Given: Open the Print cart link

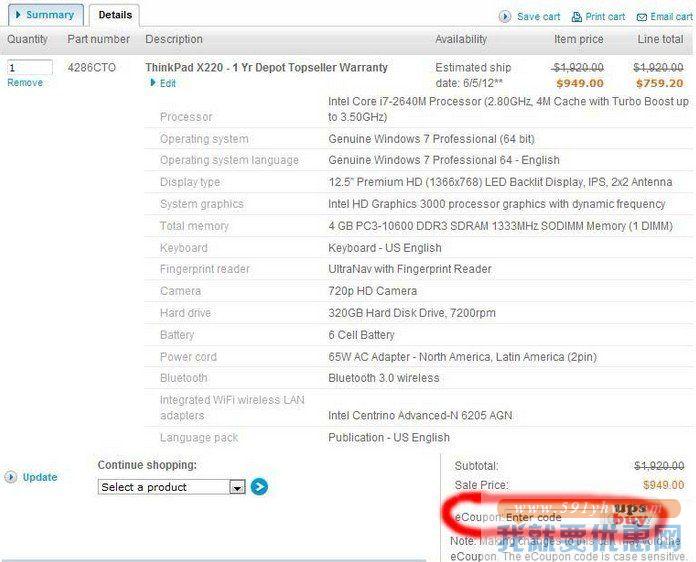Looking at the screenshot, I should pyautogui.click(x=605, y=17).
